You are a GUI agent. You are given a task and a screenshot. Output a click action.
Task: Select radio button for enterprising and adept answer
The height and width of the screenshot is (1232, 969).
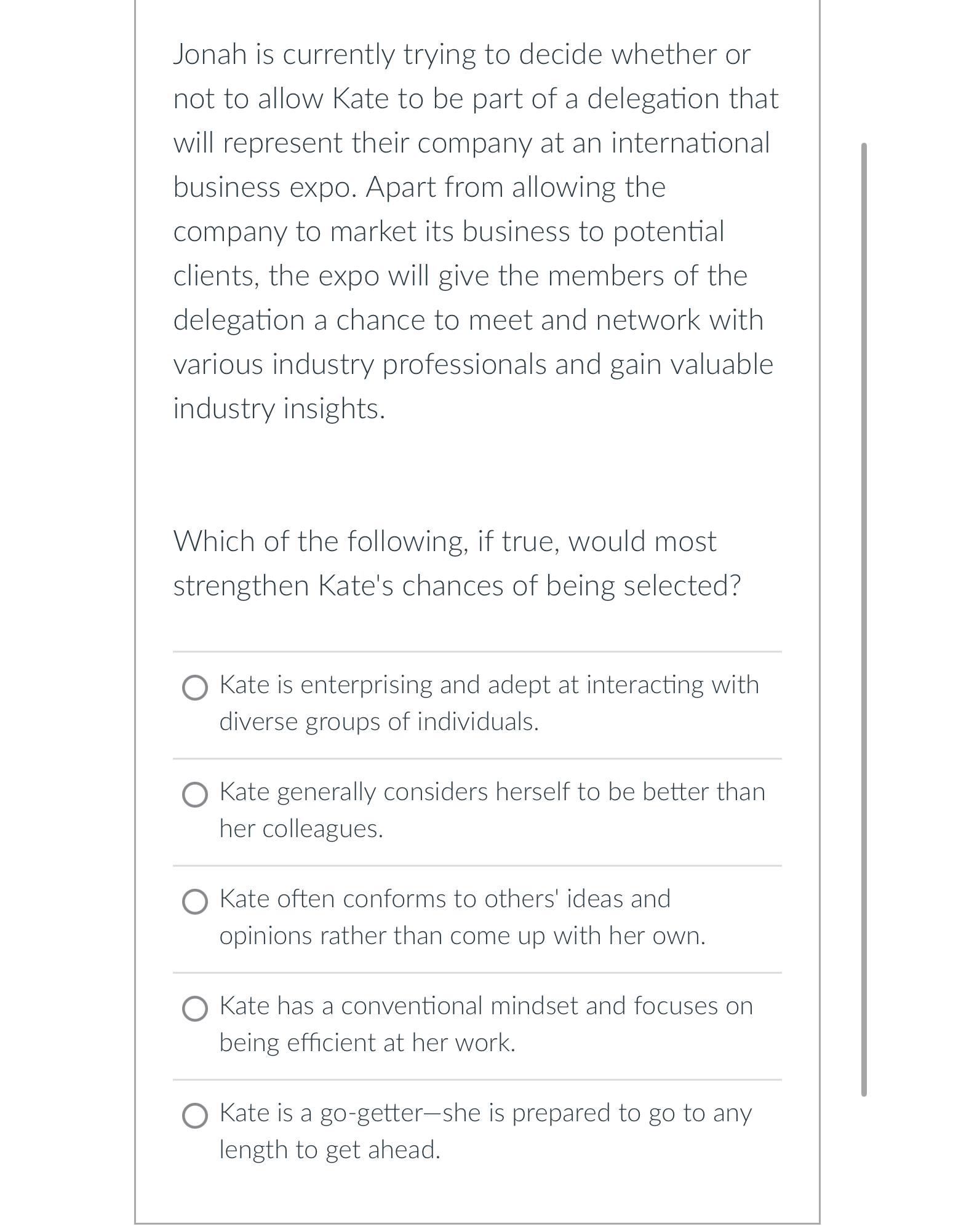[195, 688]
